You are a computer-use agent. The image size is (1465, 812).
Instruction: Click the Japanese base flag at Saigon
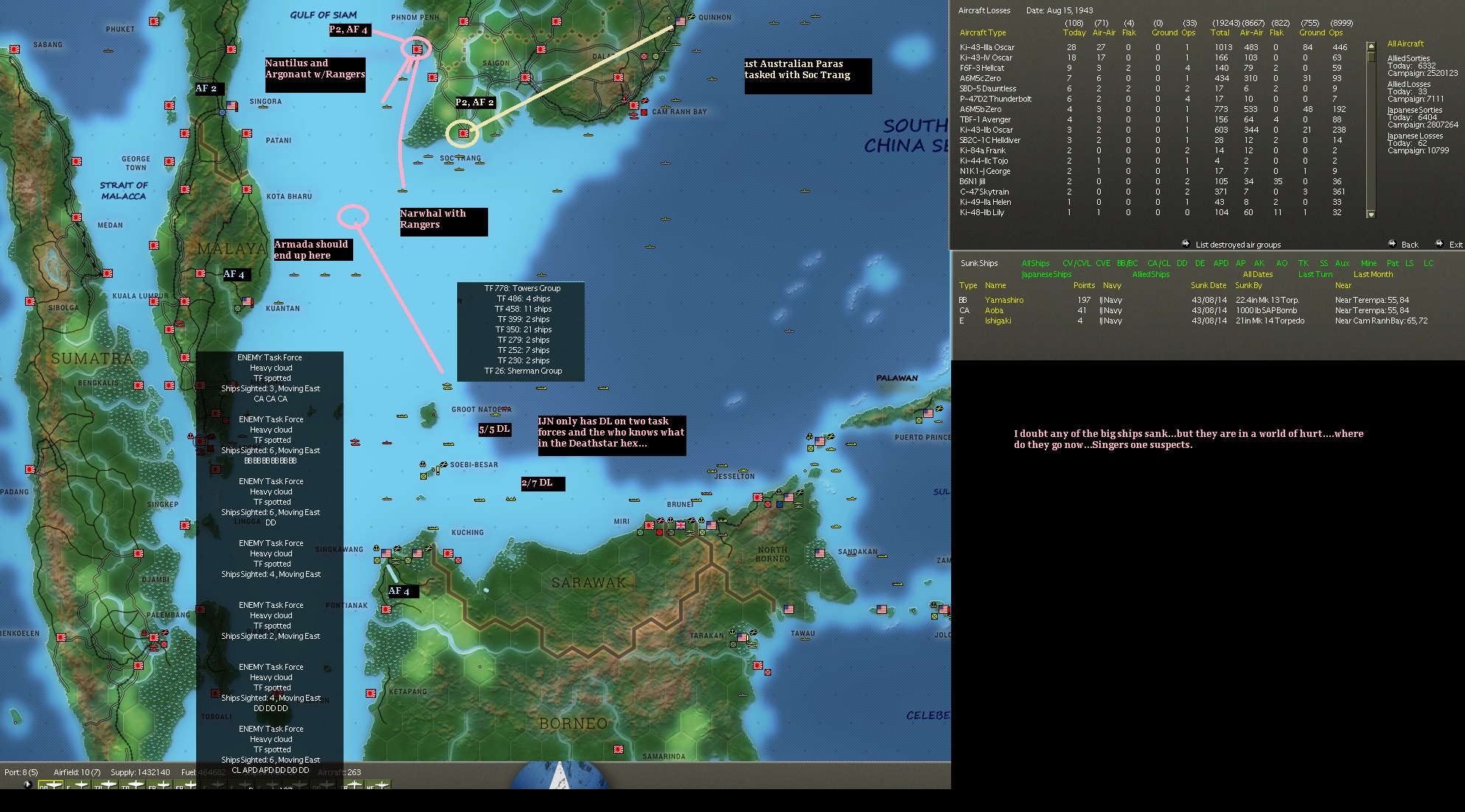click(526, 77)
